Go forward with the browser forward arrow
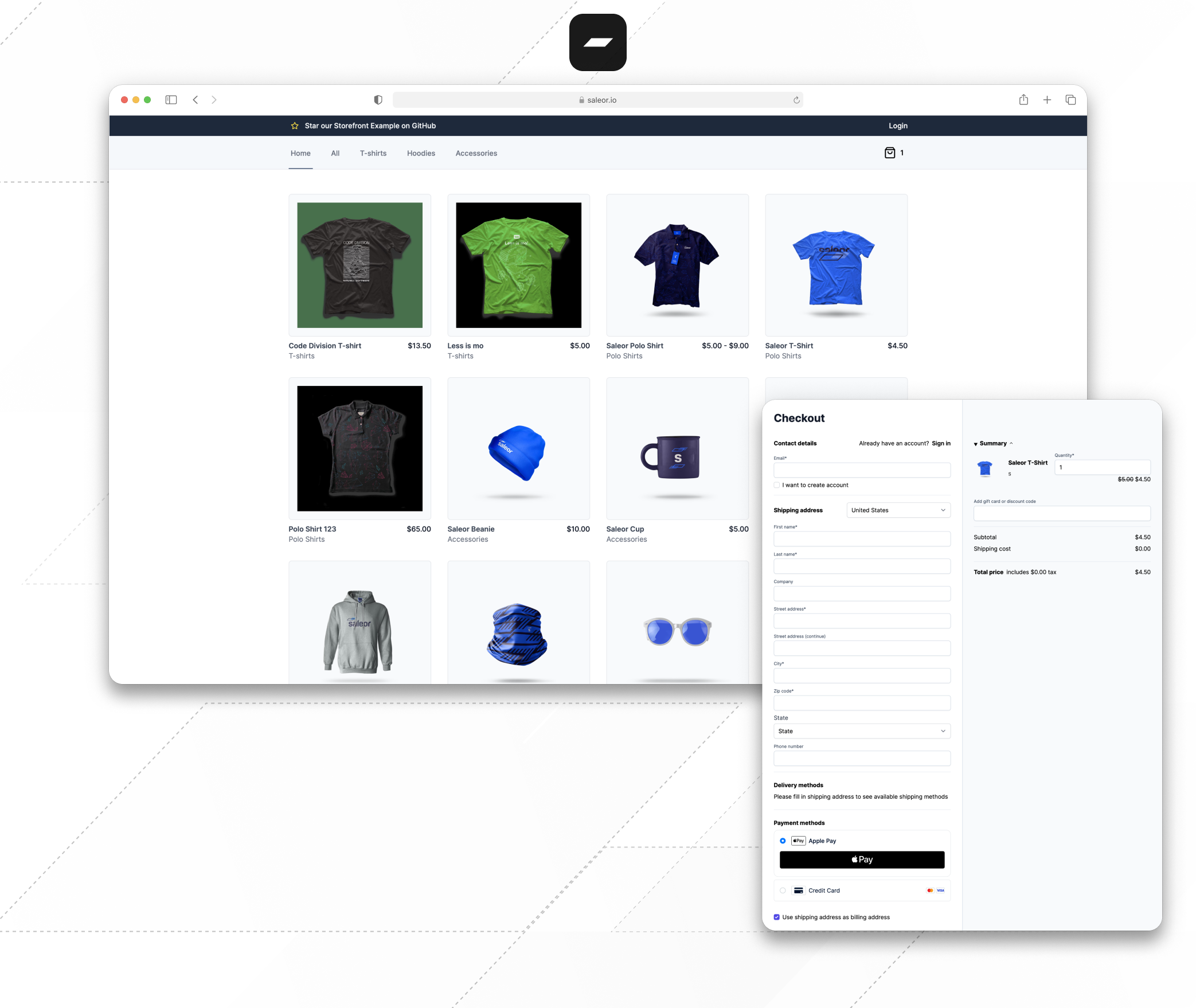Viewport: 1196px width, 1008px height. pos(214,100)
